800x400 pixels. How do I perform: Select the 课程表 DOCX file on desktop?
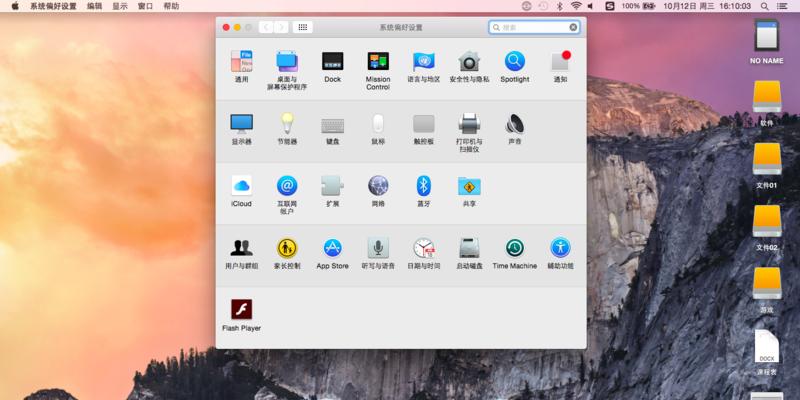coord(766,352)
